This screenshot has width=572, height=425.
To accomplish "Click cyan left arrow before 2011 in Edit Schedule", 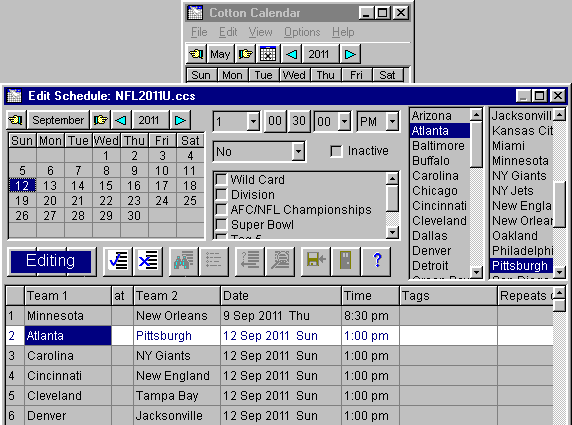I will point(121,120).
